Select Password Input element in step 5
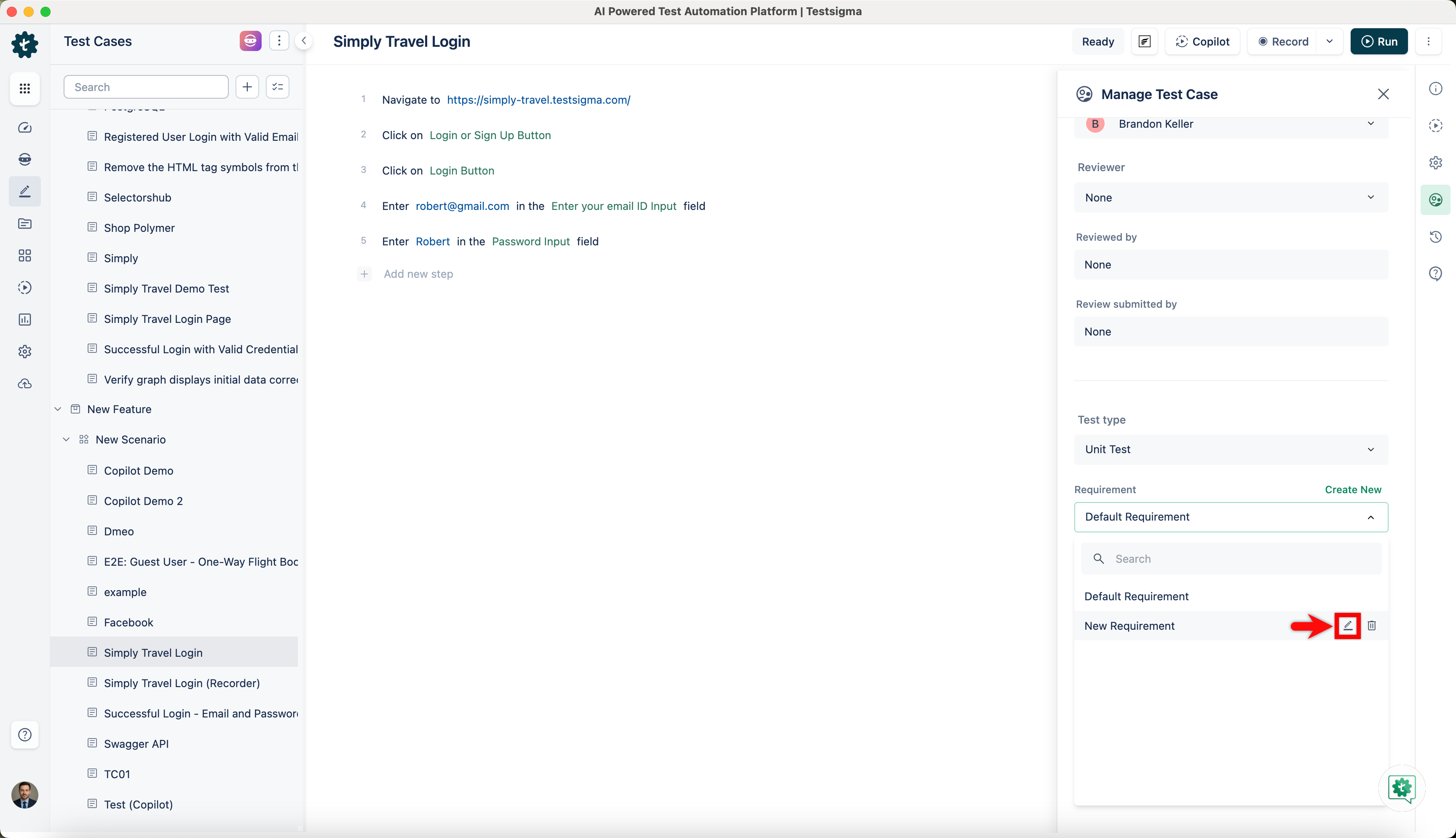Screen dimensions: 1456x838 [531, 242]
